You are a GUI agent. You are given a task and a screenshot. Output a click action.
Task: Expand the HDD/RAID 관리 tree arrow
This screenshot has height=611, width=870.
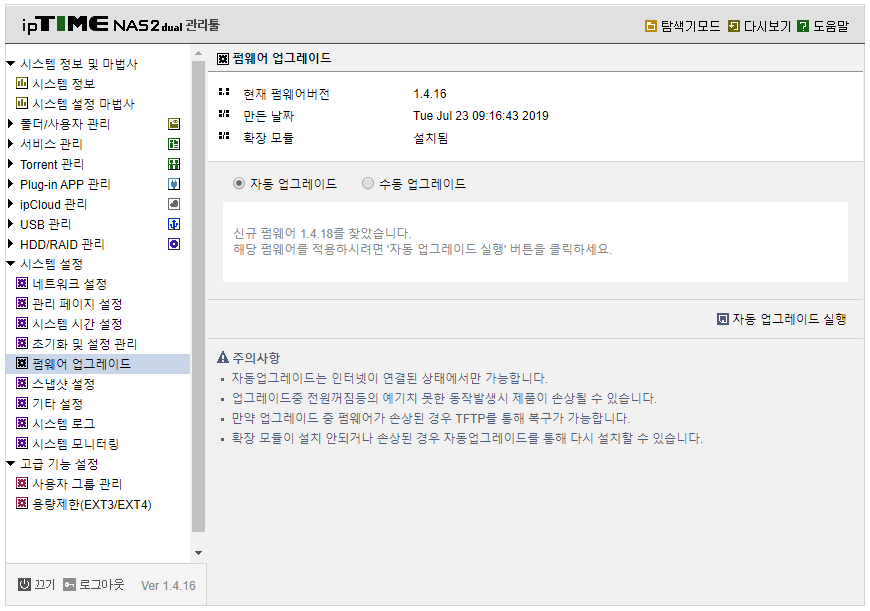[x=10, y=244]
